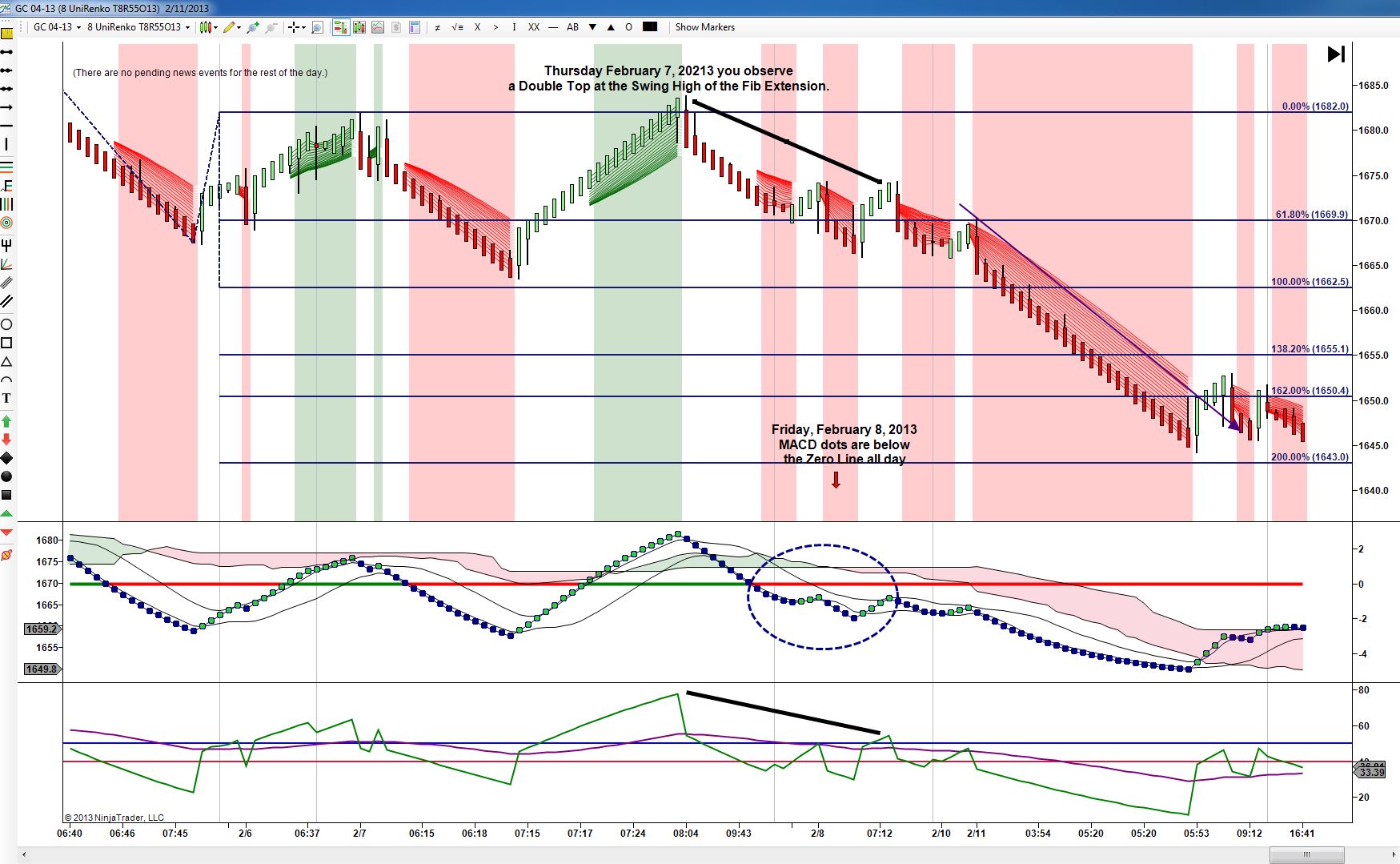1400x864 pixels.
Task: Click the 200.00% (1643.0) Fib label
Action: (x=1310, y=457)
